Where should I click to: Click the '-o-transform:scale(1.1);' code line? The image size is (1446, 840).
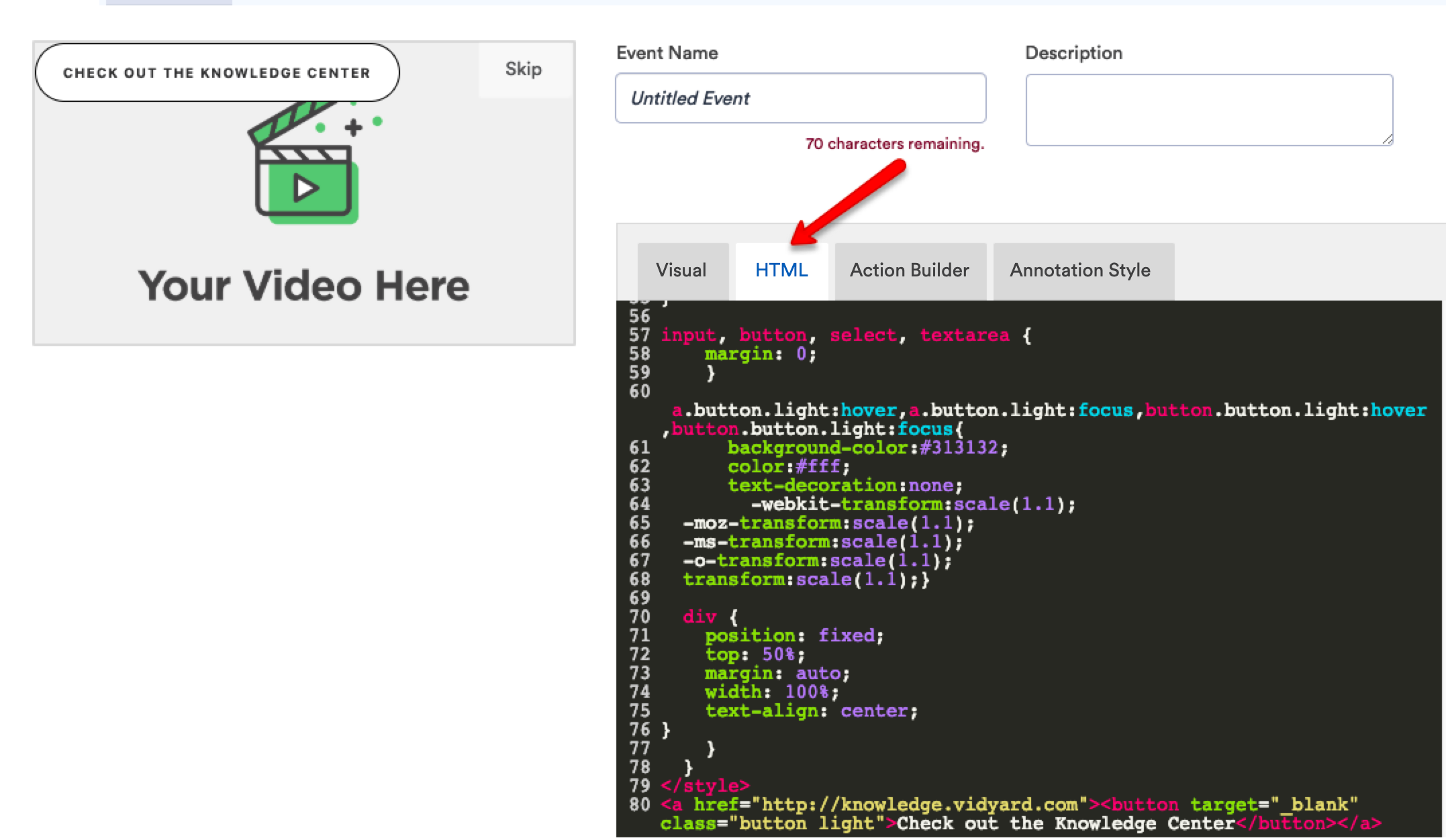817,560
